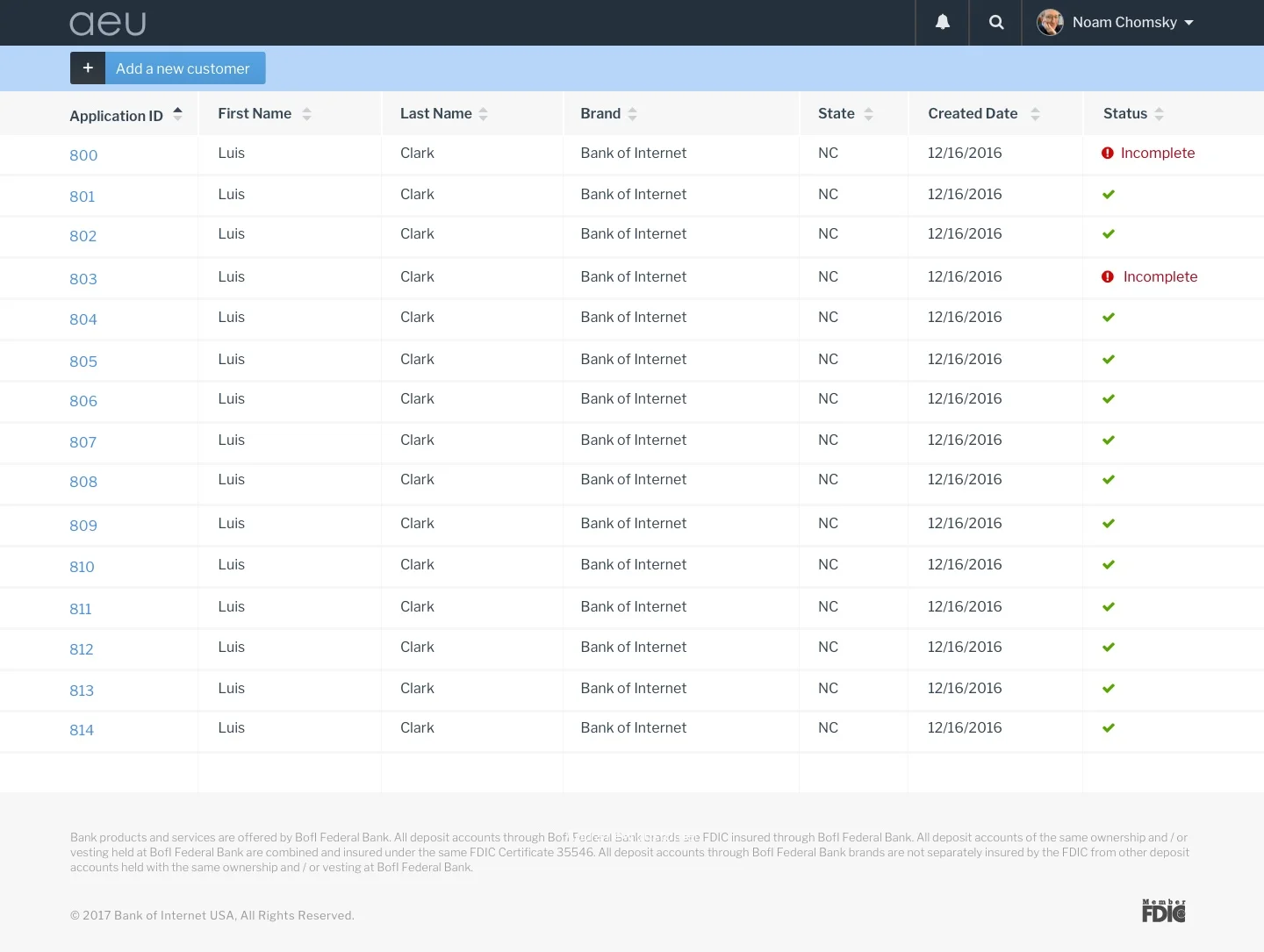Click the 2017 copyright notice in the footer
The height and width of the screenshot is (952, 1264).
click(212, 915)
